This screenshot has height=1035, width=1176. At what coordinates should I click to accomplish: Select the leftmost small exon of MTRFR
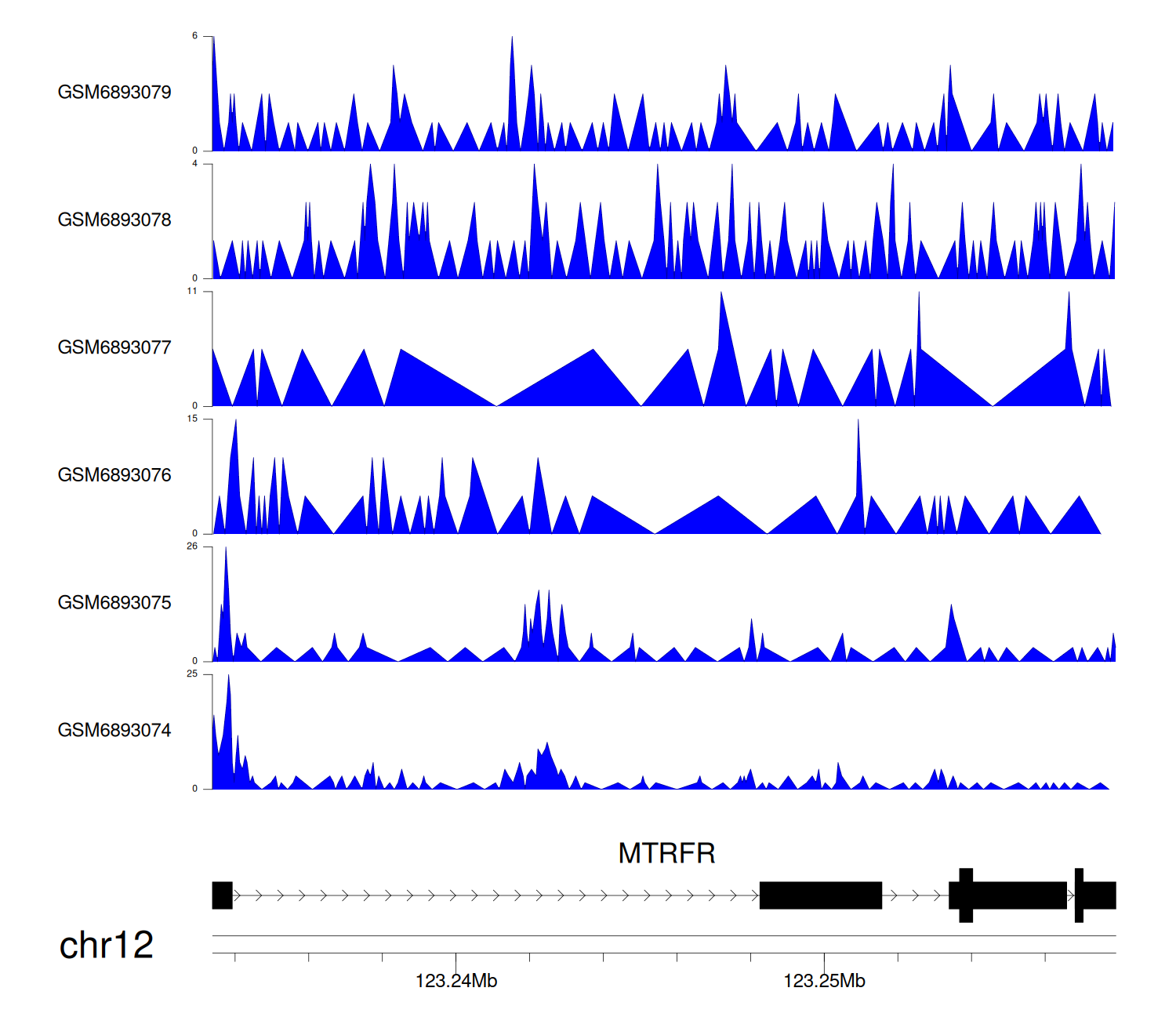[x=222, y=895]
